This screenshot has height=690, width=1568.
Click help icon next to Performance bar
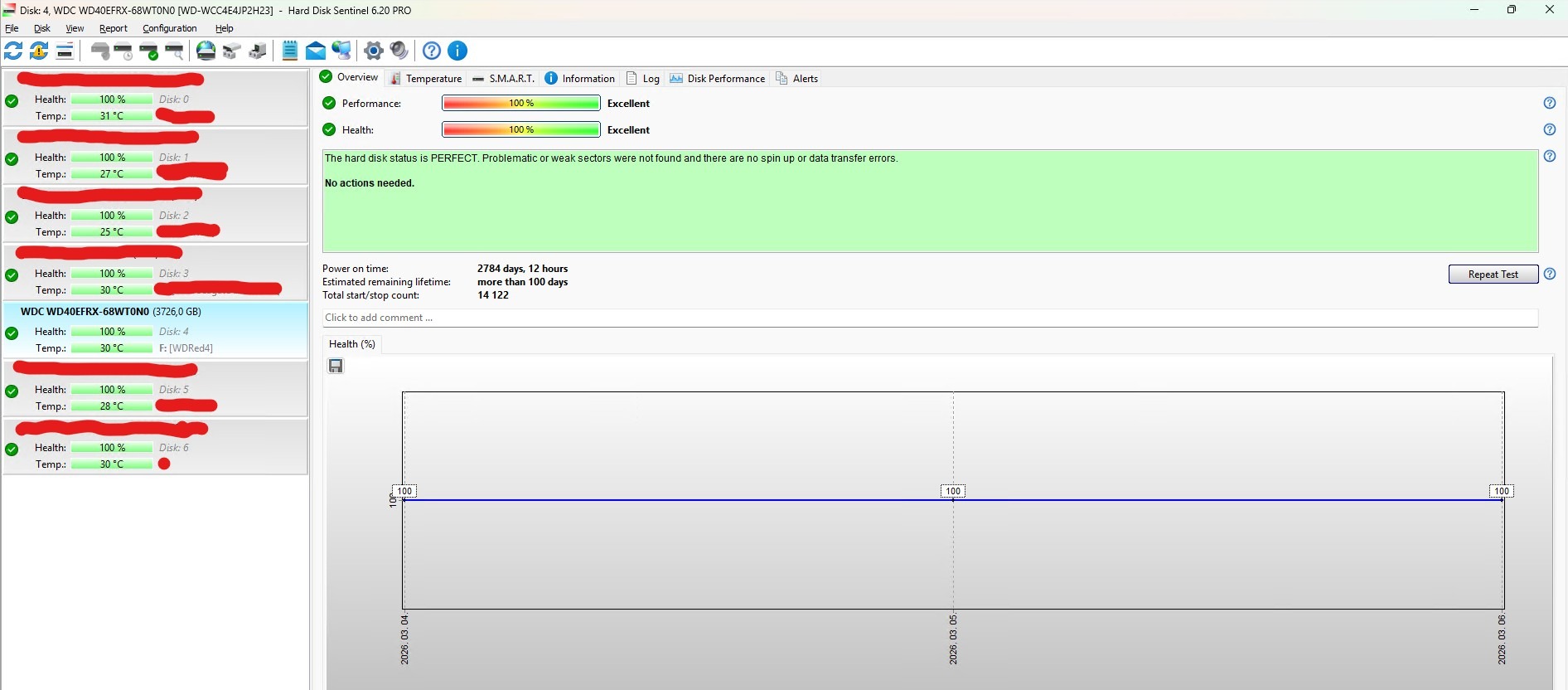[x=1550, y=103]
